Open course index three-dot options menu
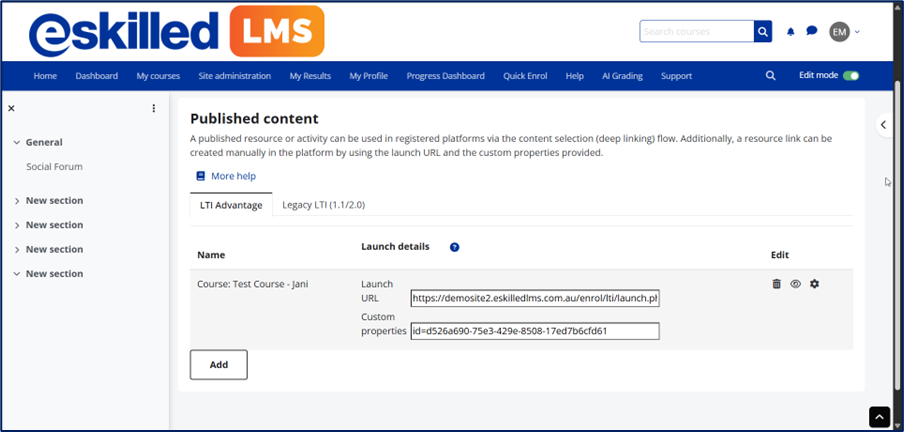This screenshot has width=904, height=432. click(x=154, y=108)
